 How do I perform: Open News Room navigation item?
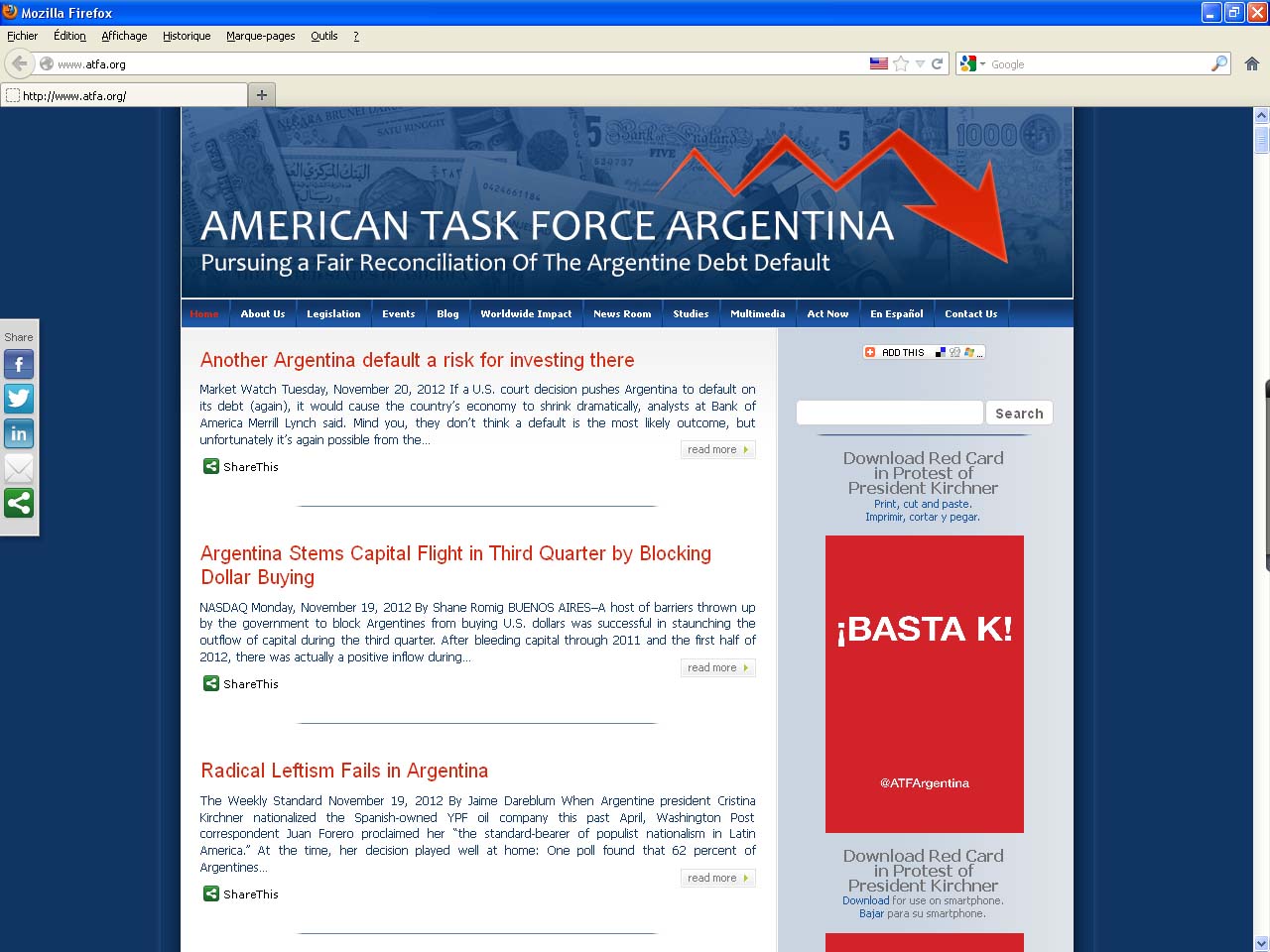(x=622, y=313)
